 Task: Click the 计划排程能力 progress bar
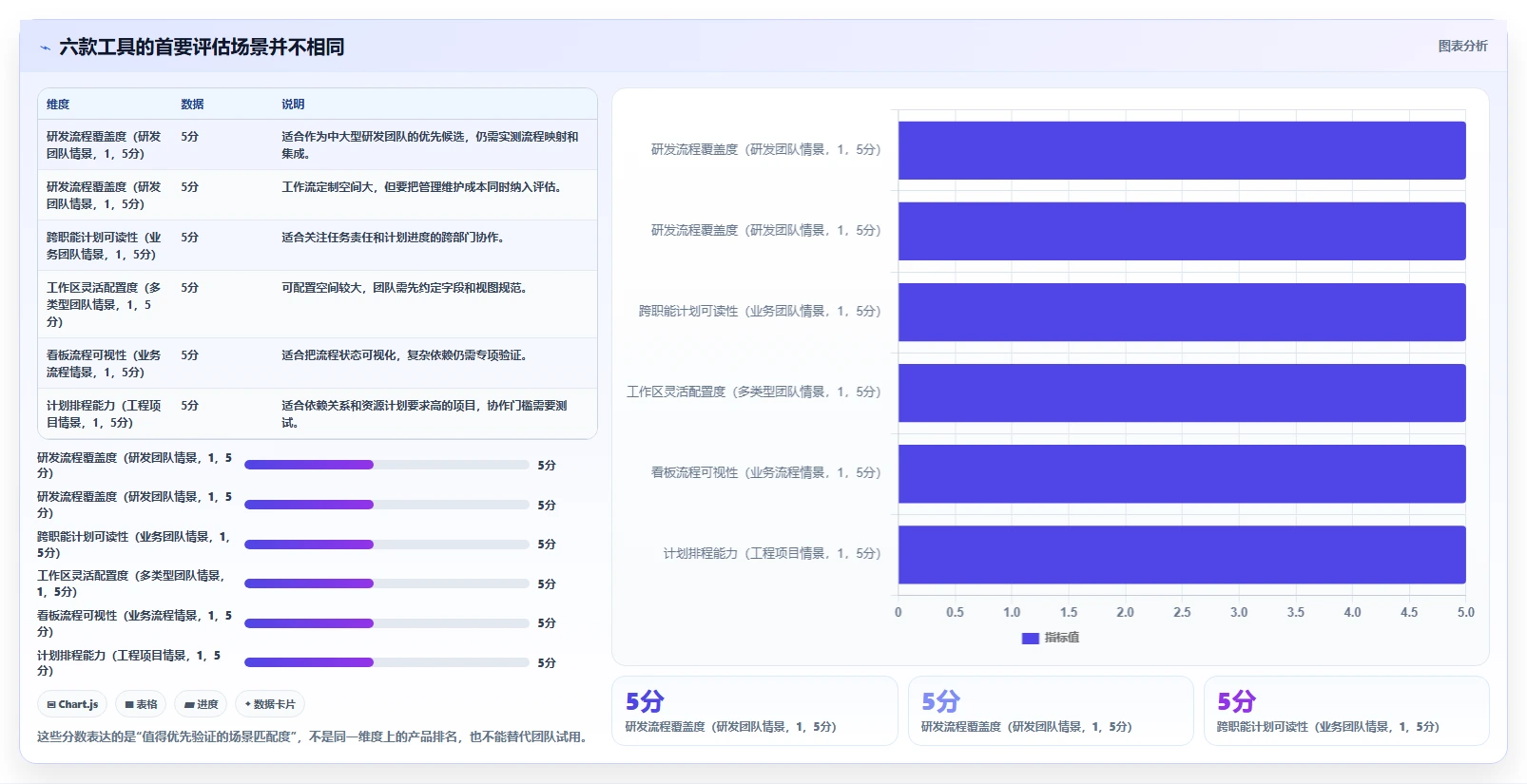click(387, 662)
